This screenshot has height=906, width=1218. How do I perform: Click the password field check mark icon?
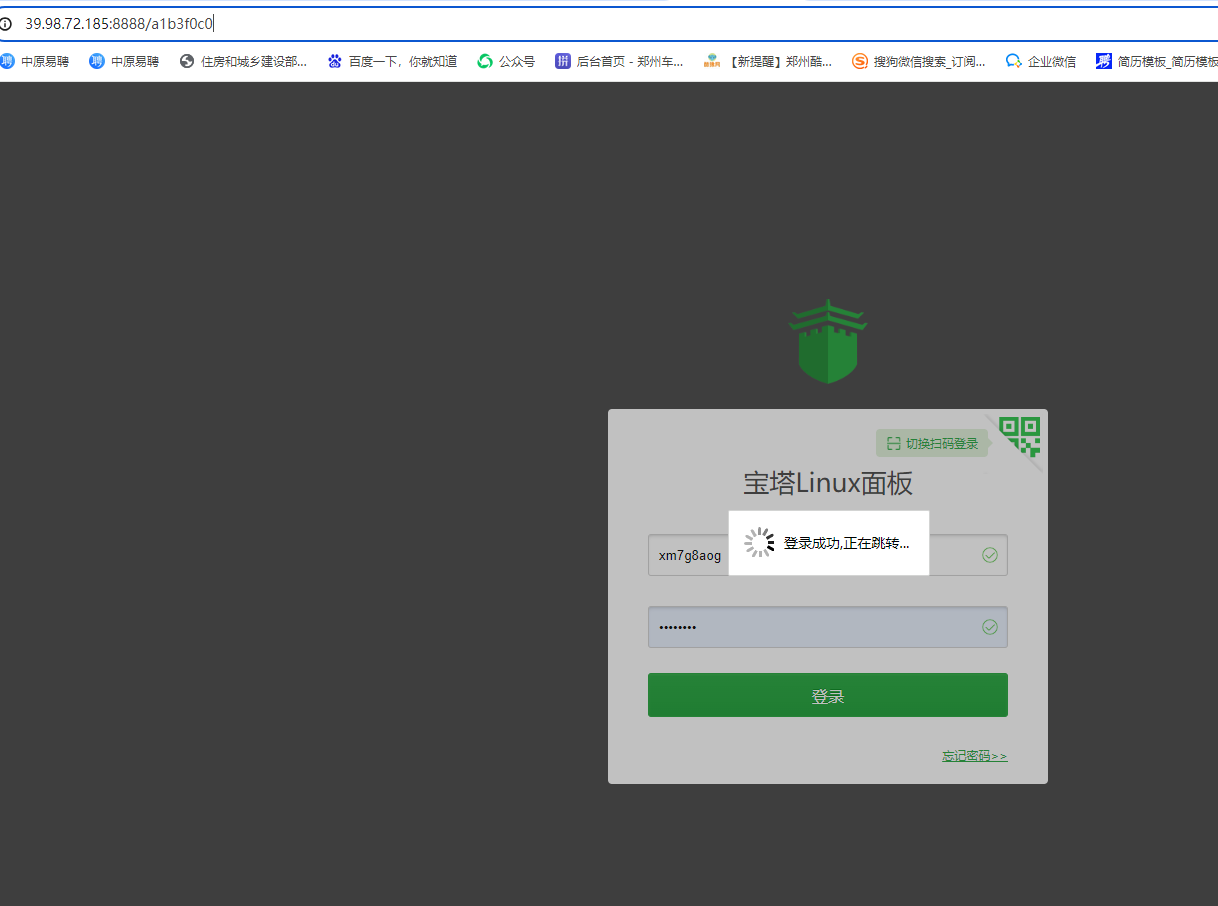click(990, 627)
